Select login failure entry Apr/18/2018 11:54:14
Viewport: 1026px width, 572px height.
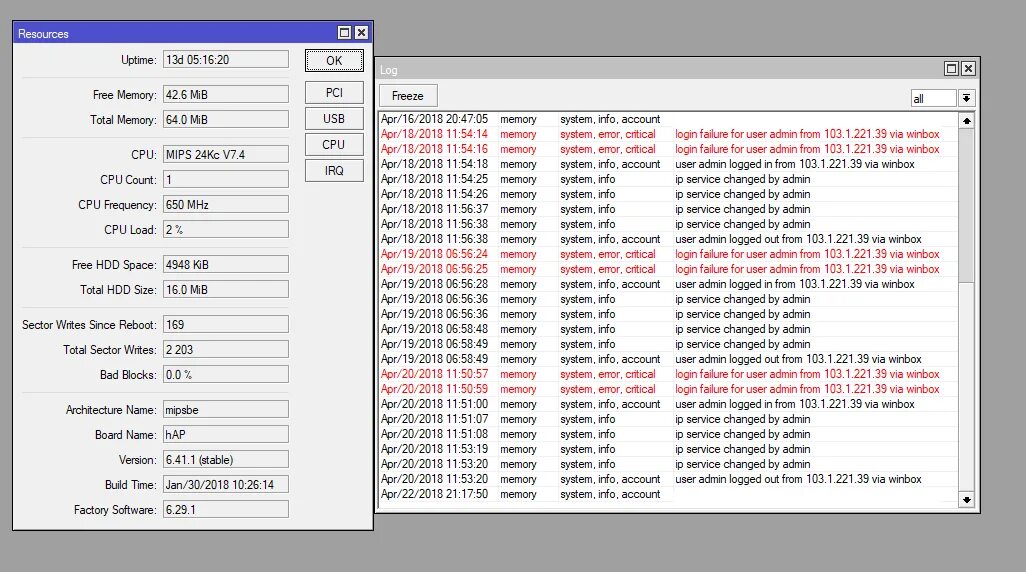pos(669,134)
